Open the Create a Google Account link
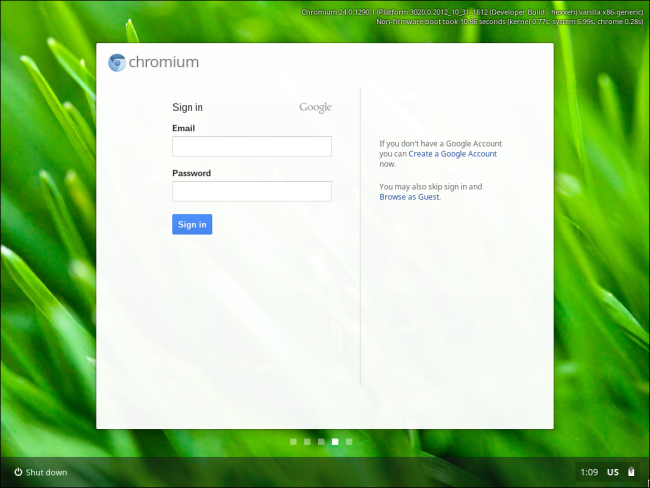 (452, 154)
